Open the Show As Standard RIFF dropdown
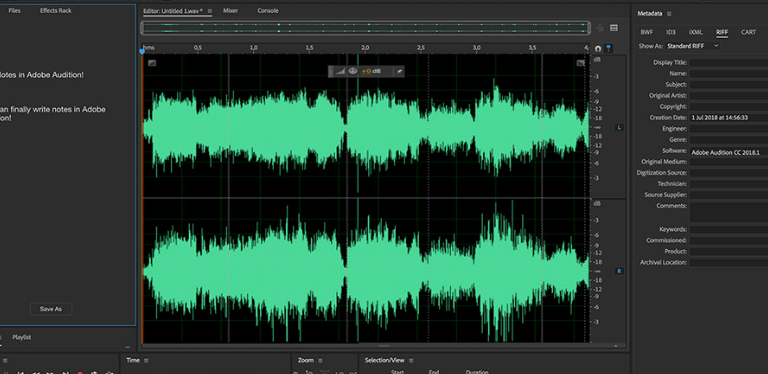This screenshot has height=374, width=768. pyautogui.click(x=693, y=46)
